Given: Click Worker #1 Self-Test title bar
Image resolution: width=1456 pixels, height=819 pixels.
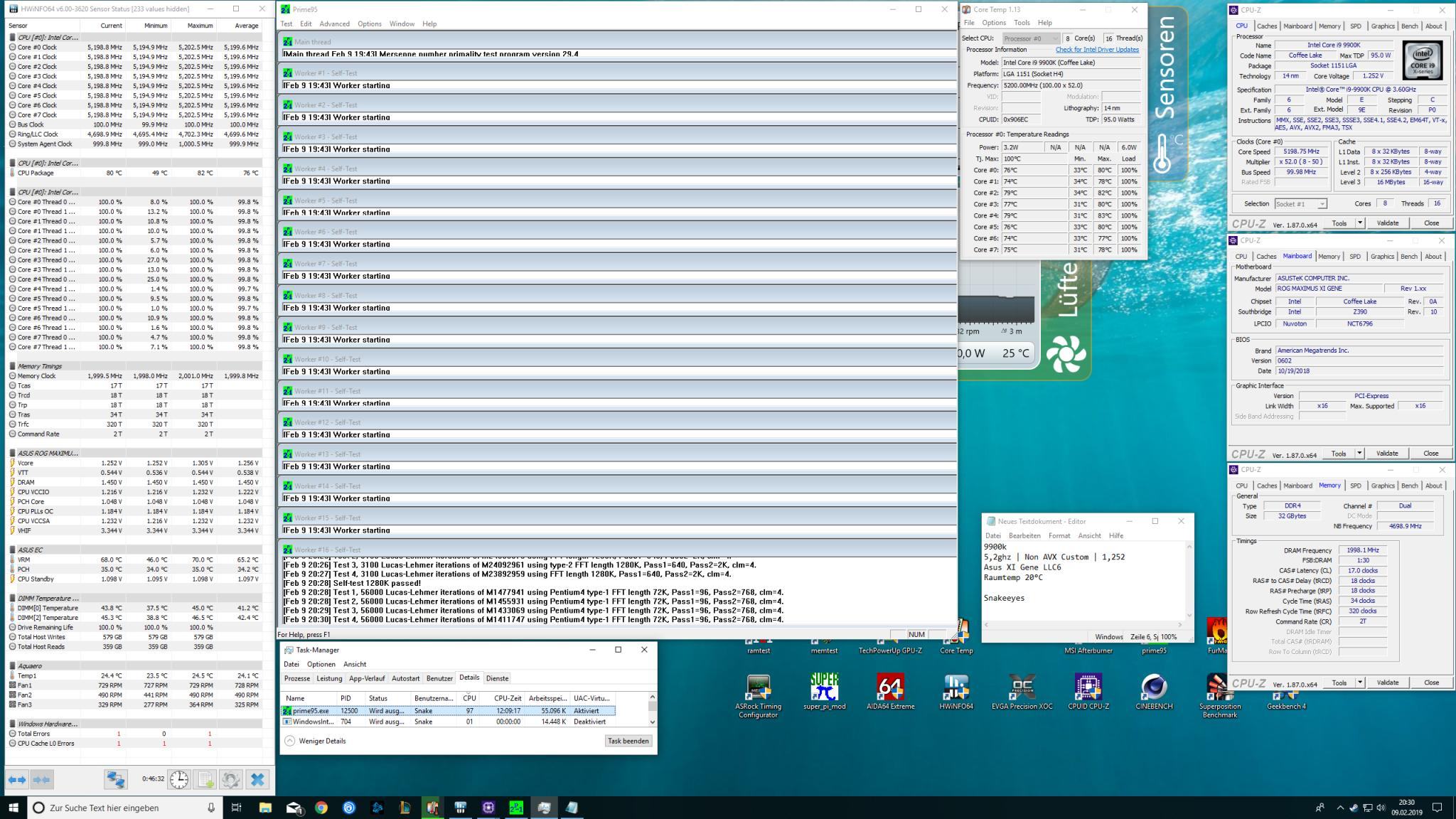Looking at the screenshot, I should [617, 73].
